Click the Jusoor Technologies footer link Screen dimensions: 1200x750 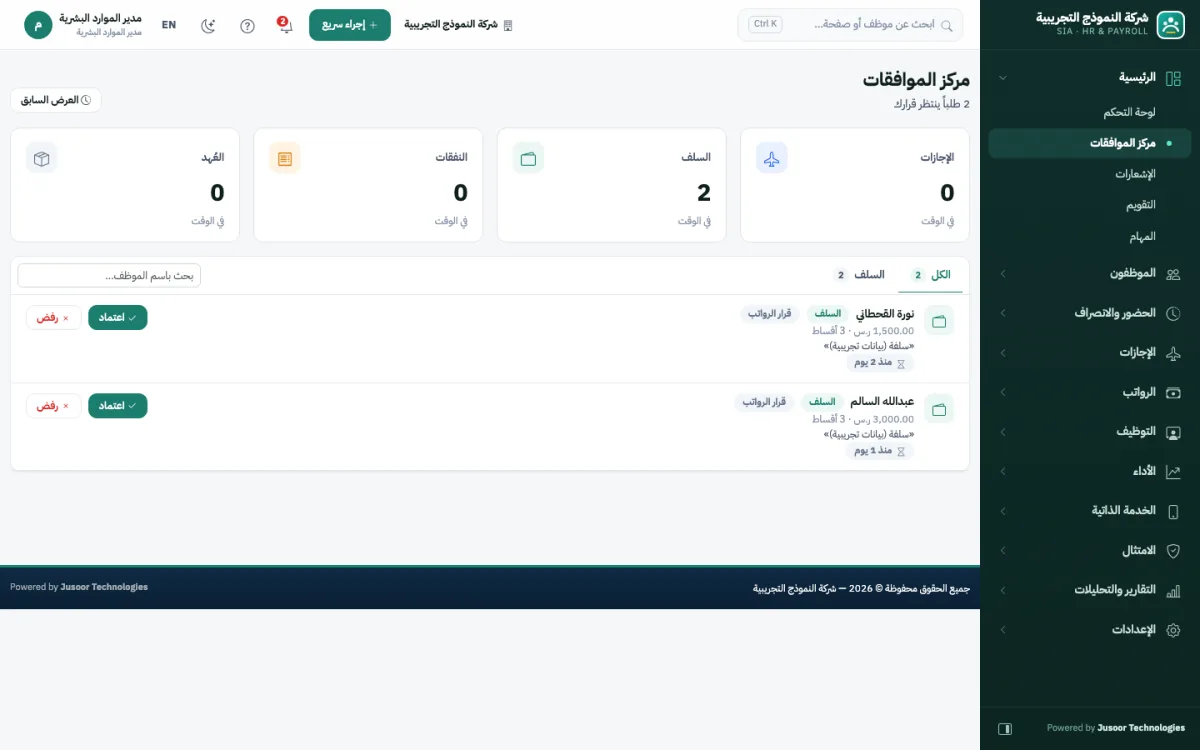[x=104, y=587]
